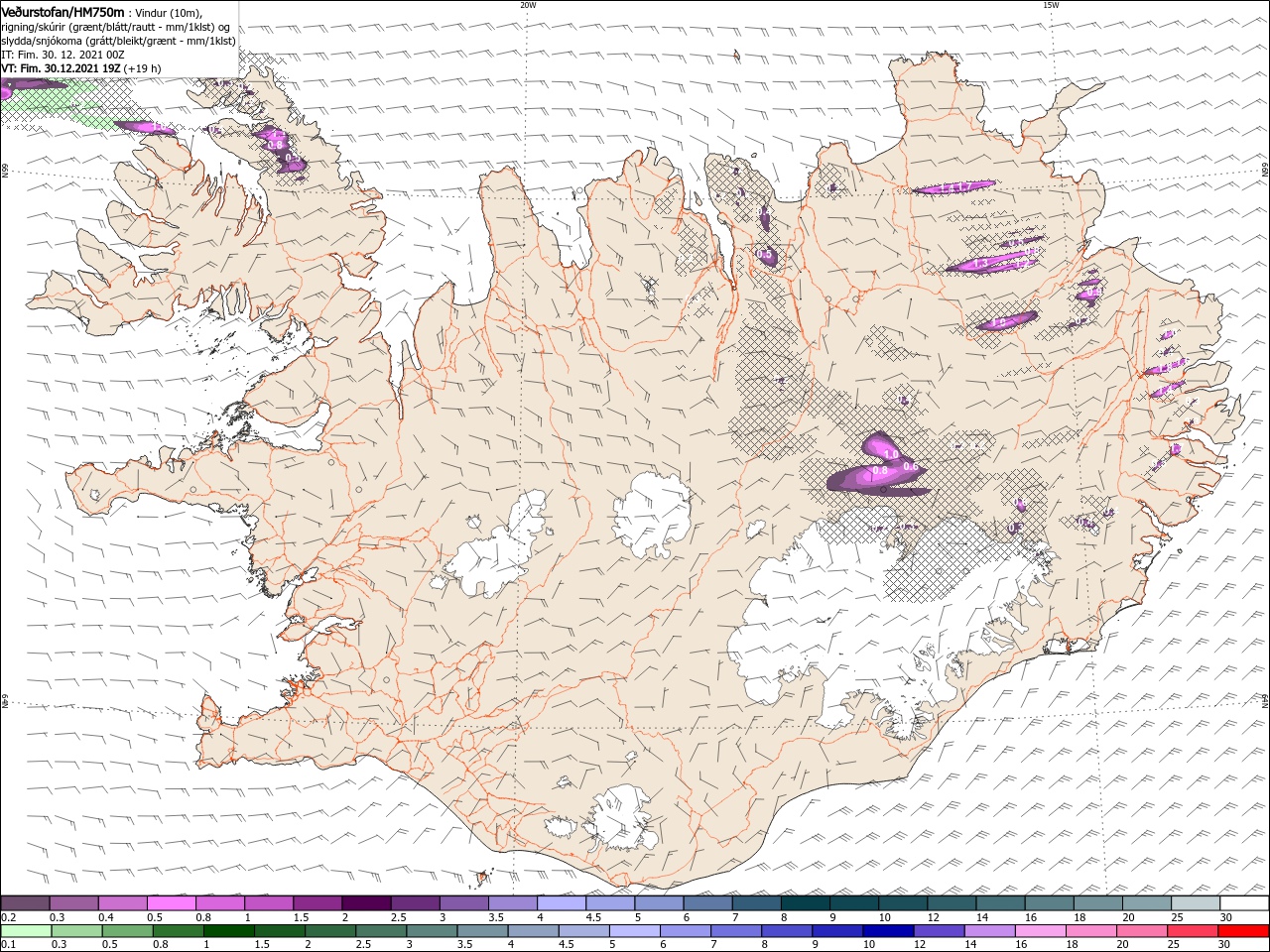Viewport: 1270px width, 952px height.
Task: Click the "IT: Fim. 30. 12. 2021 00Z" initial time line
Action: pyautogui.click(x=63, y=55)
